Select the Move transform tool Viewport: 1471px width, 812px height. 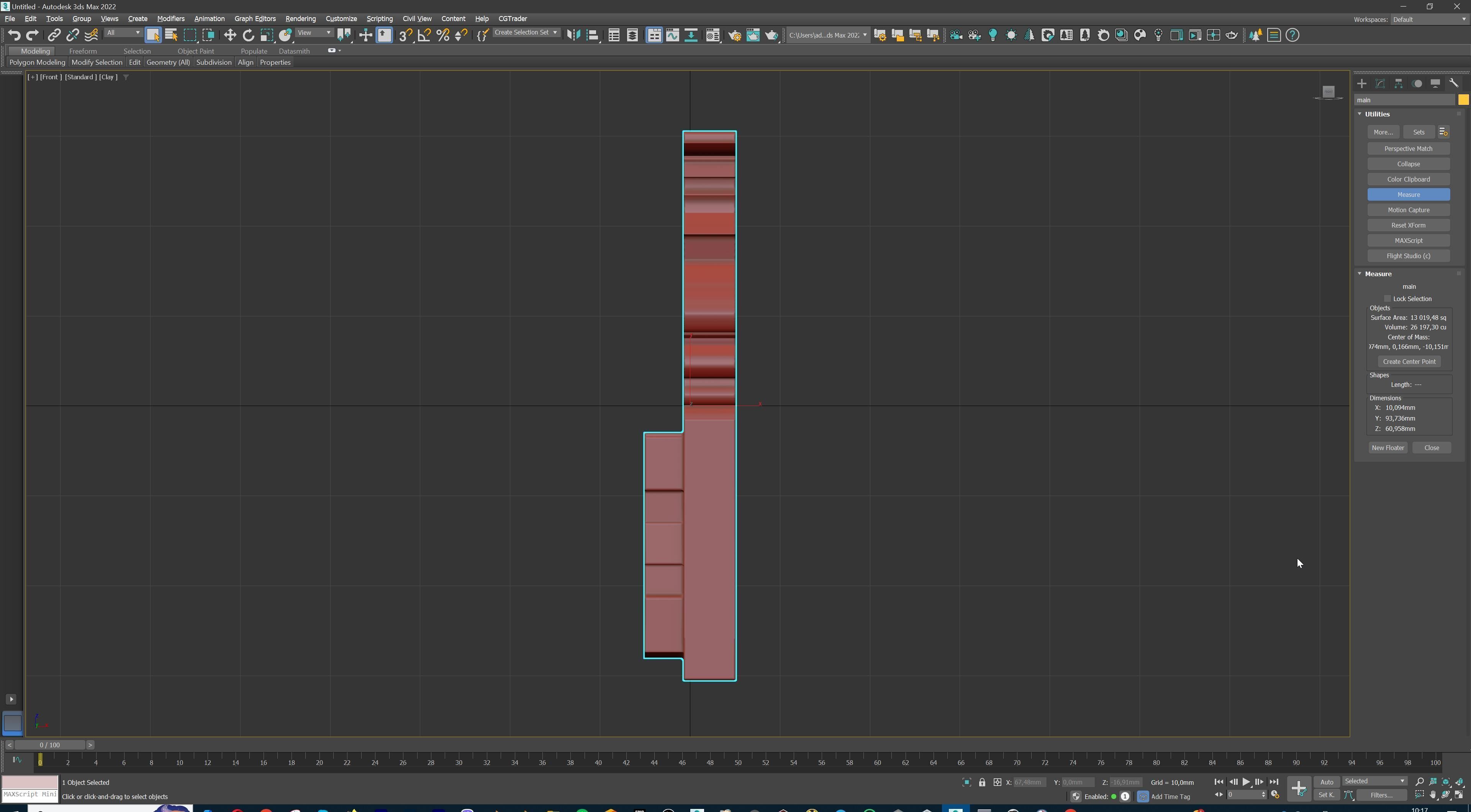229,35
